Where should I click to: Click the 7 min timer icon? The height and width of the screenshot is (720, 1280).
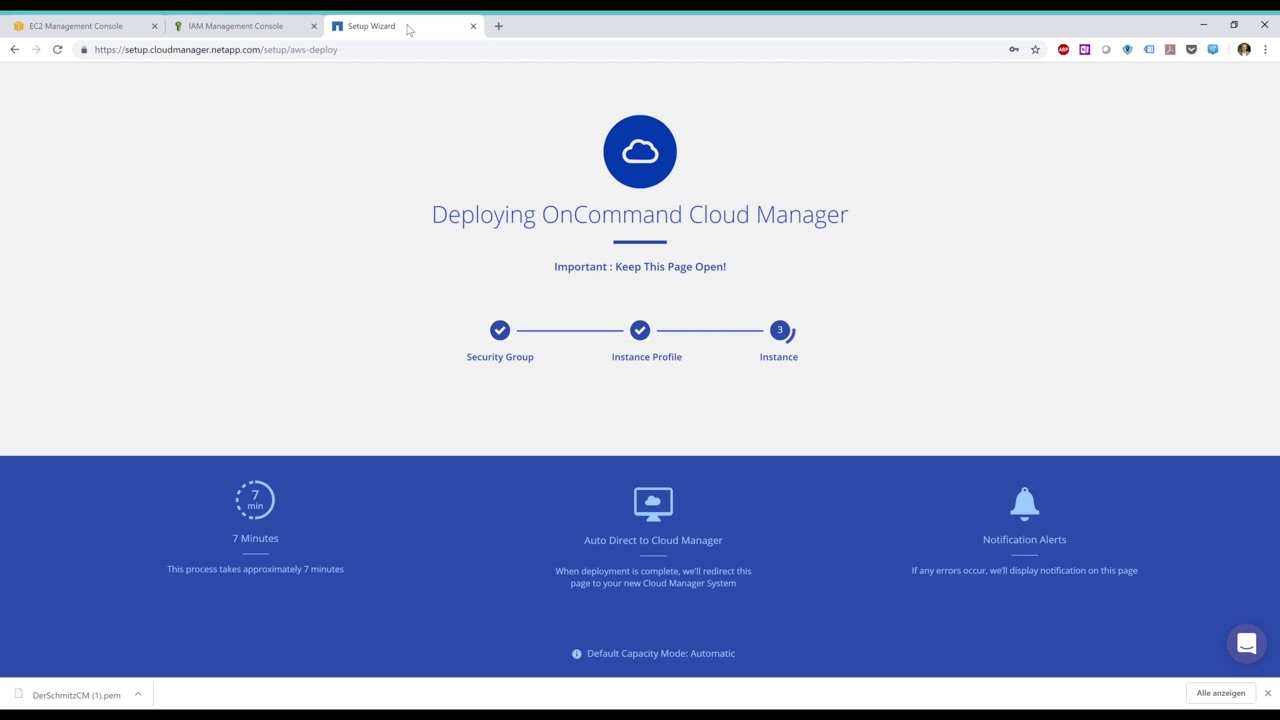255,500
